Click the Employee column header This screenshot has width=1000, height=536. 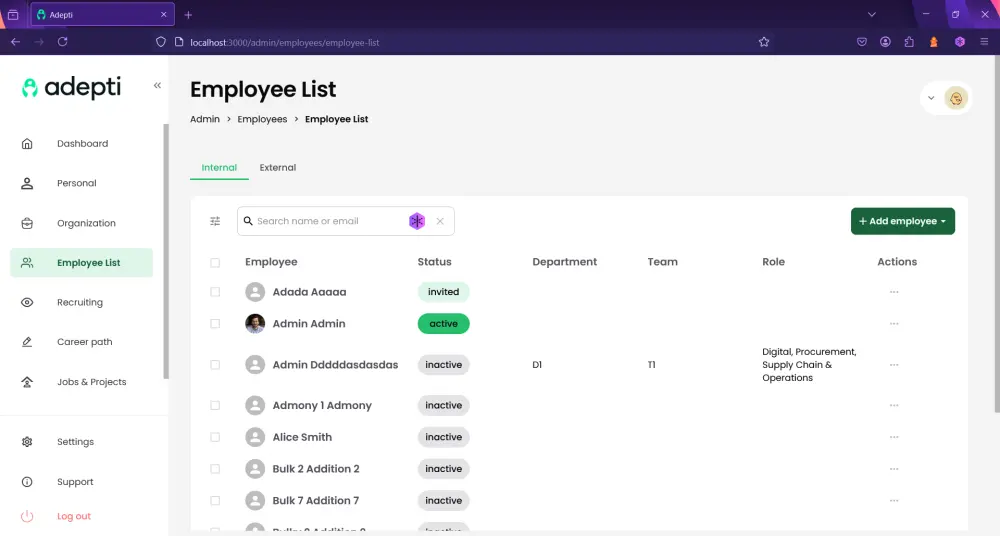(x=271, y=262)
